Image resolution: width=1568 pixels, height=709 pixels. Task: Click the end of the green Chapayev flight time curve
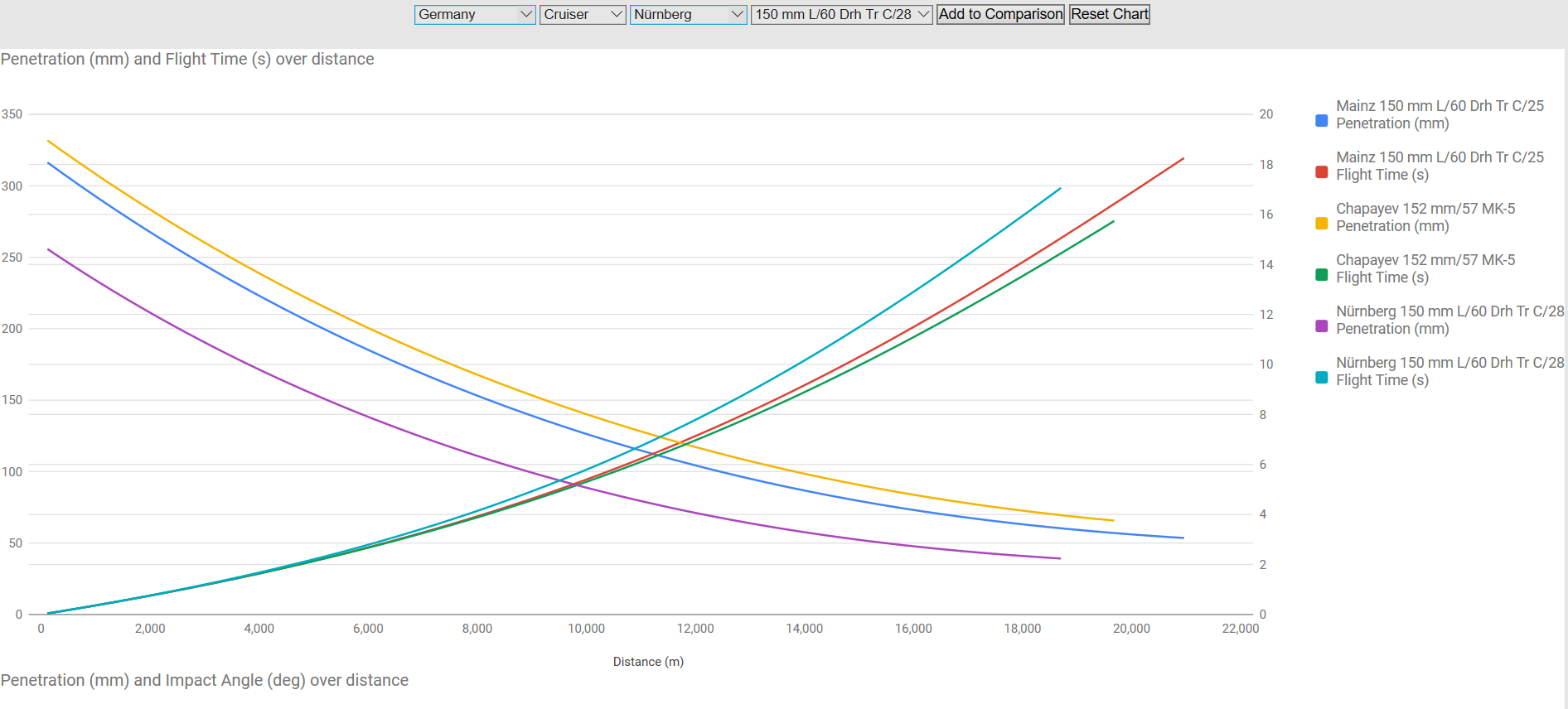(x=1113, y=221)
